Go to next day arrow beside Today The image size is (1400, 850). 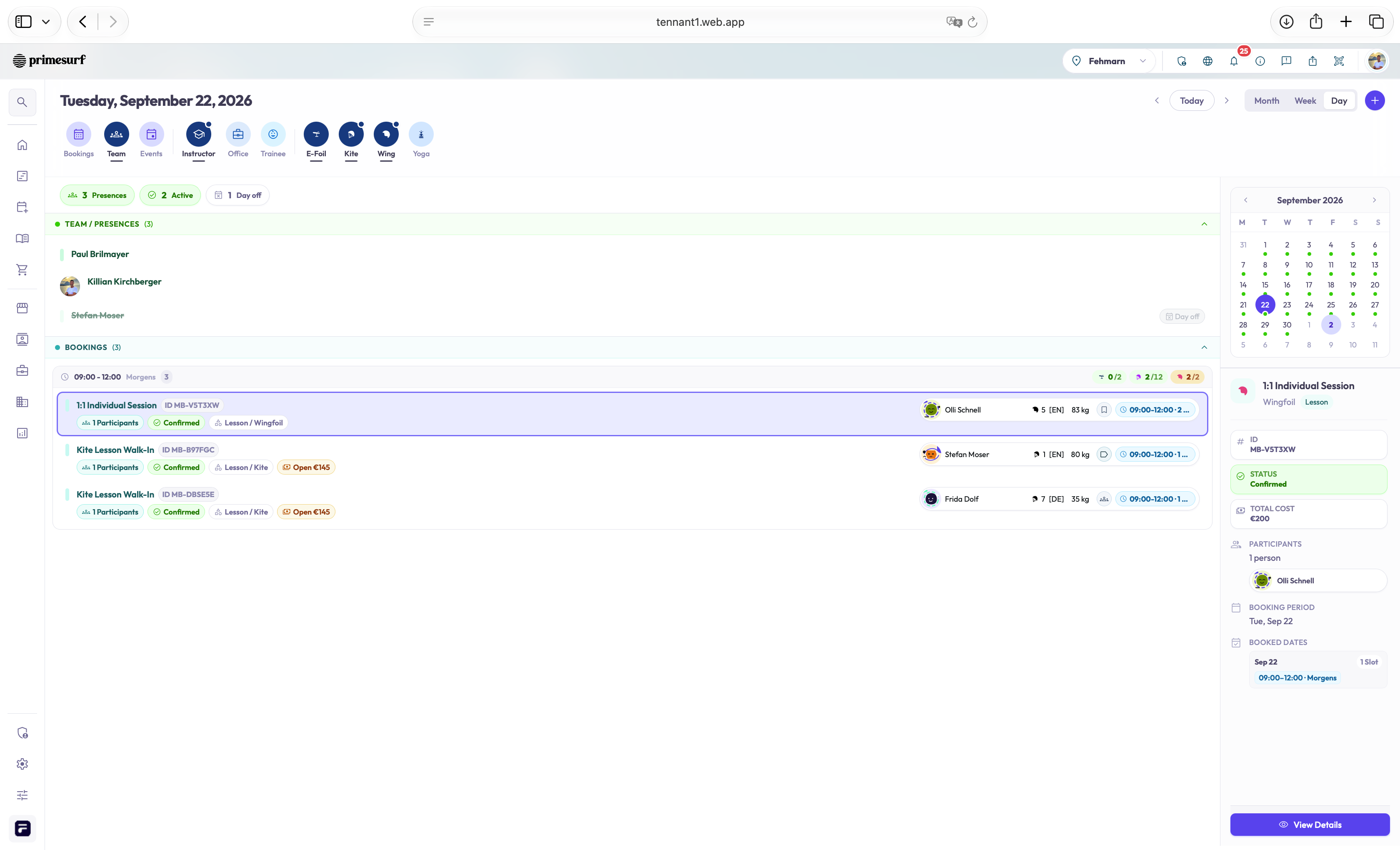point(1227,100)
